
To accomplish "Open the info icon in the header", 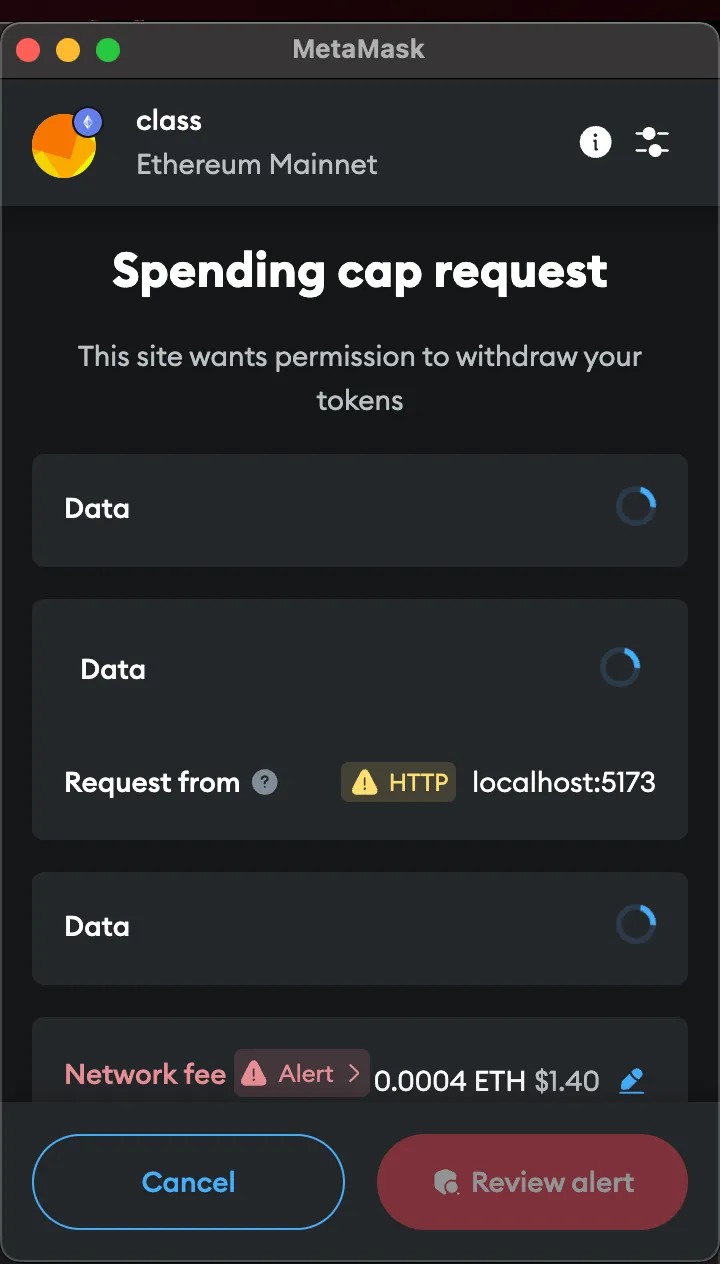I will coord(595,142).
